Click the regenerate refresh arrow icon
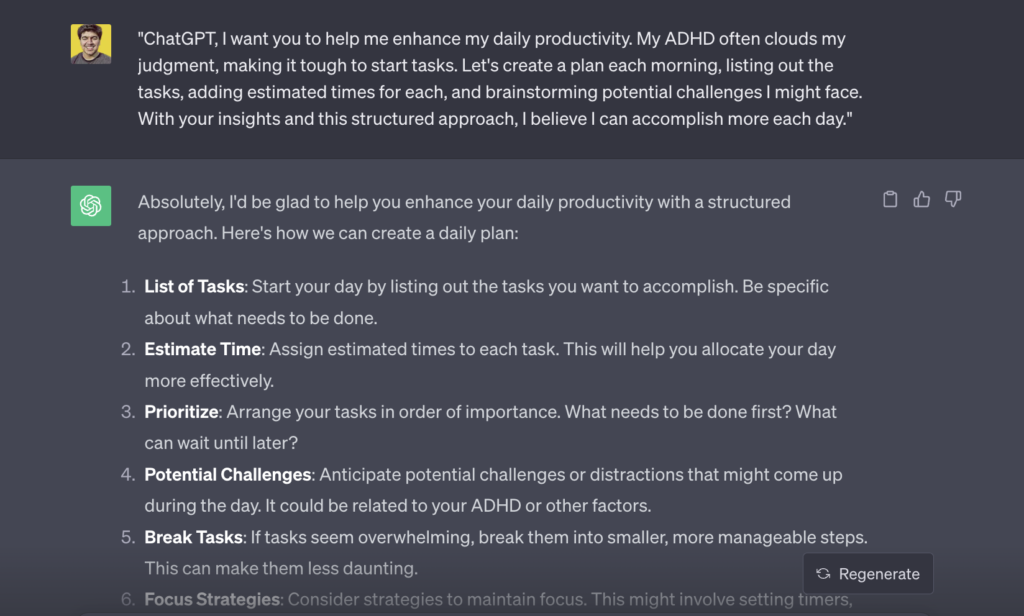The width and height of the screenshot is (1024, 616). (823, 574)
